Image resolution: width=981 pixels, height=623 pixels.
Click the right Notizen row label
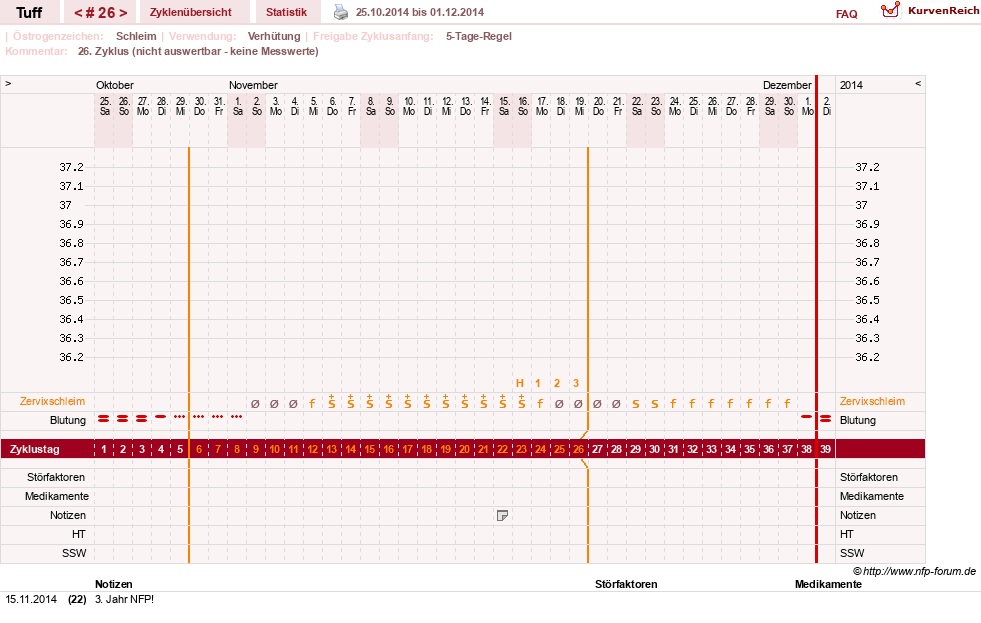[x=858, y=515]
